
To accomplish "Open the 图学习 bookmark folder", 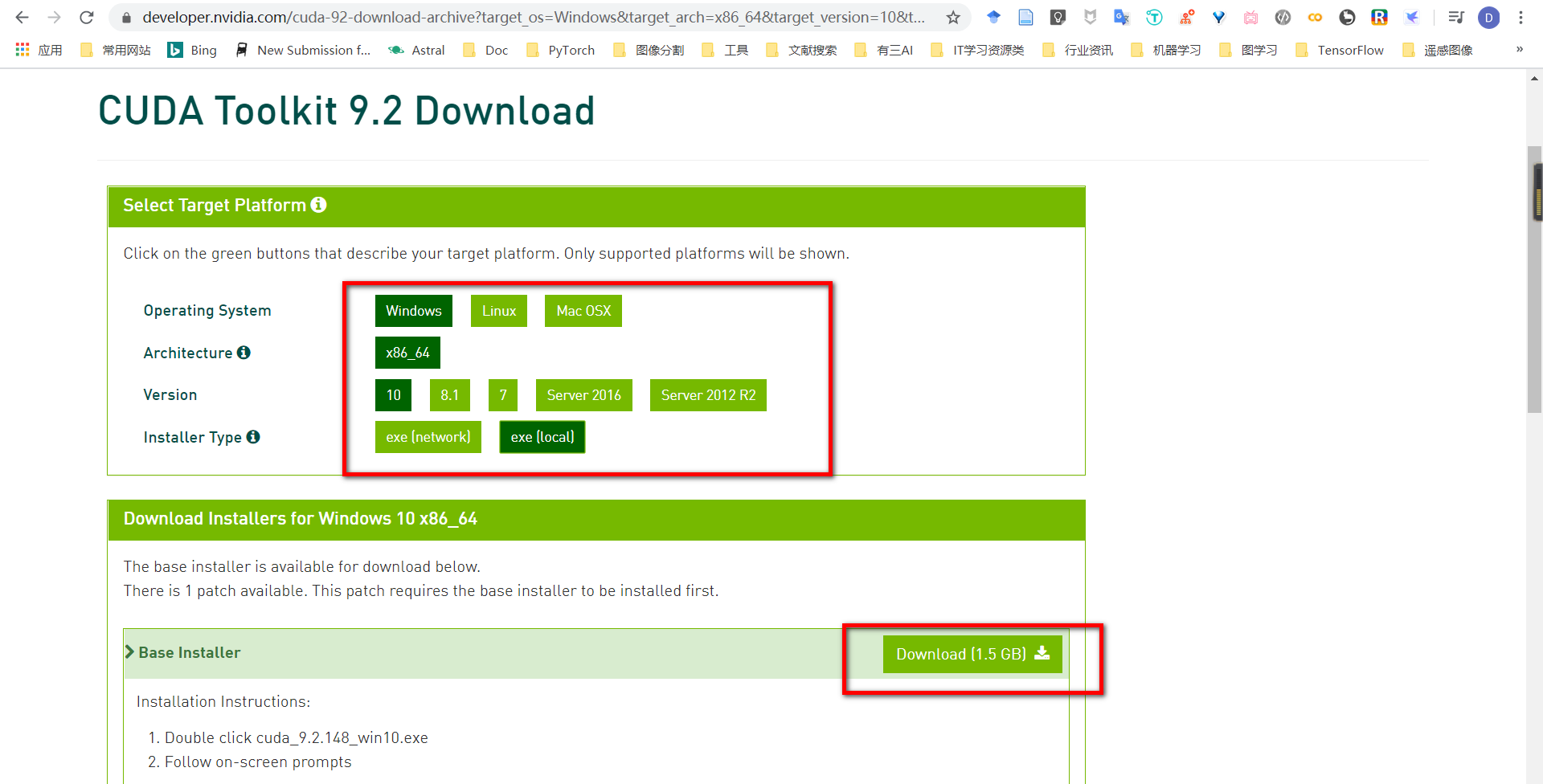I will [x=1248, y=50].
